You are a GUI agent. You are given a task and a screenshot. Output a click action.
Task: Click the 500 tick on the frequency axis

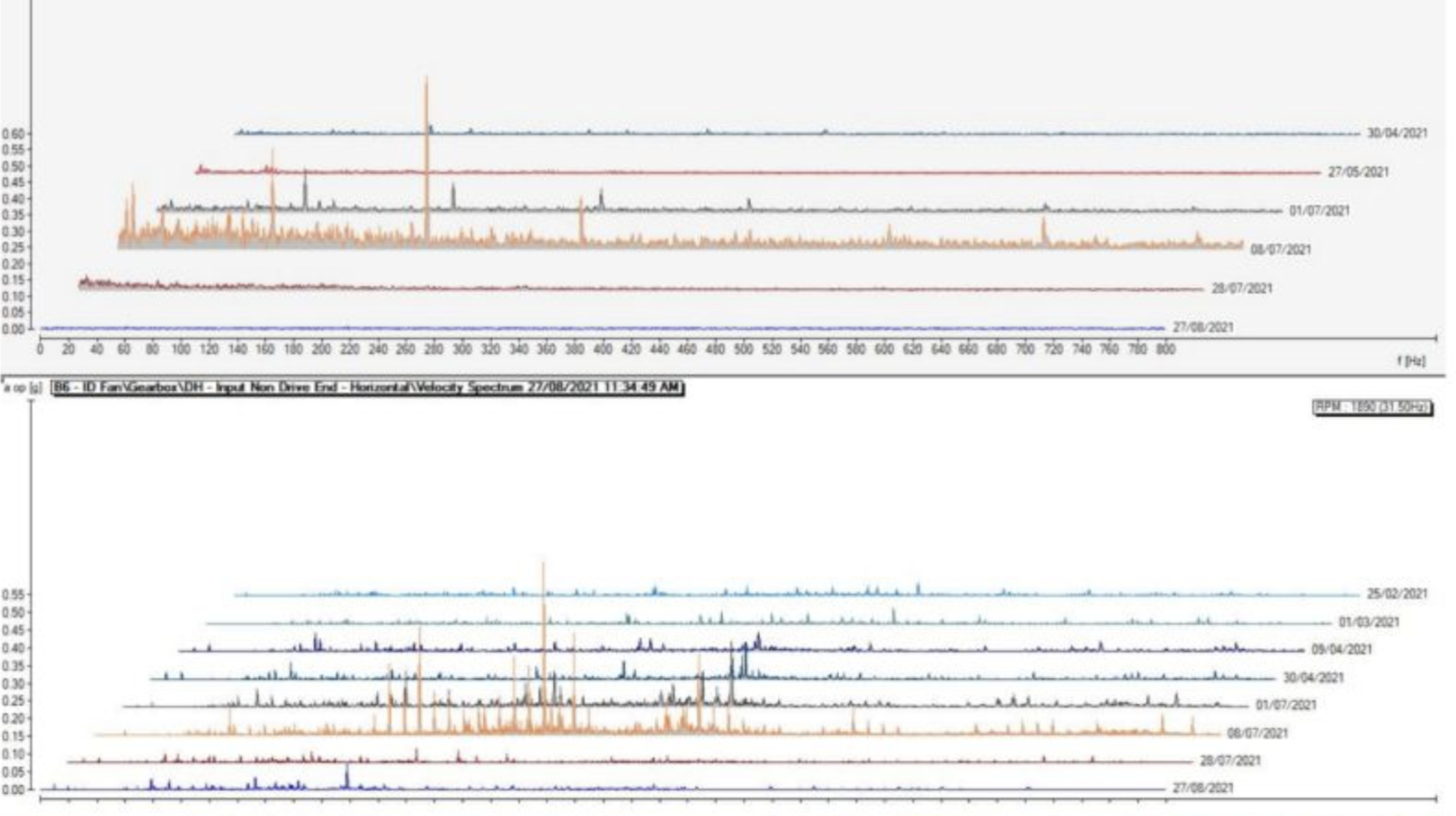743,350
